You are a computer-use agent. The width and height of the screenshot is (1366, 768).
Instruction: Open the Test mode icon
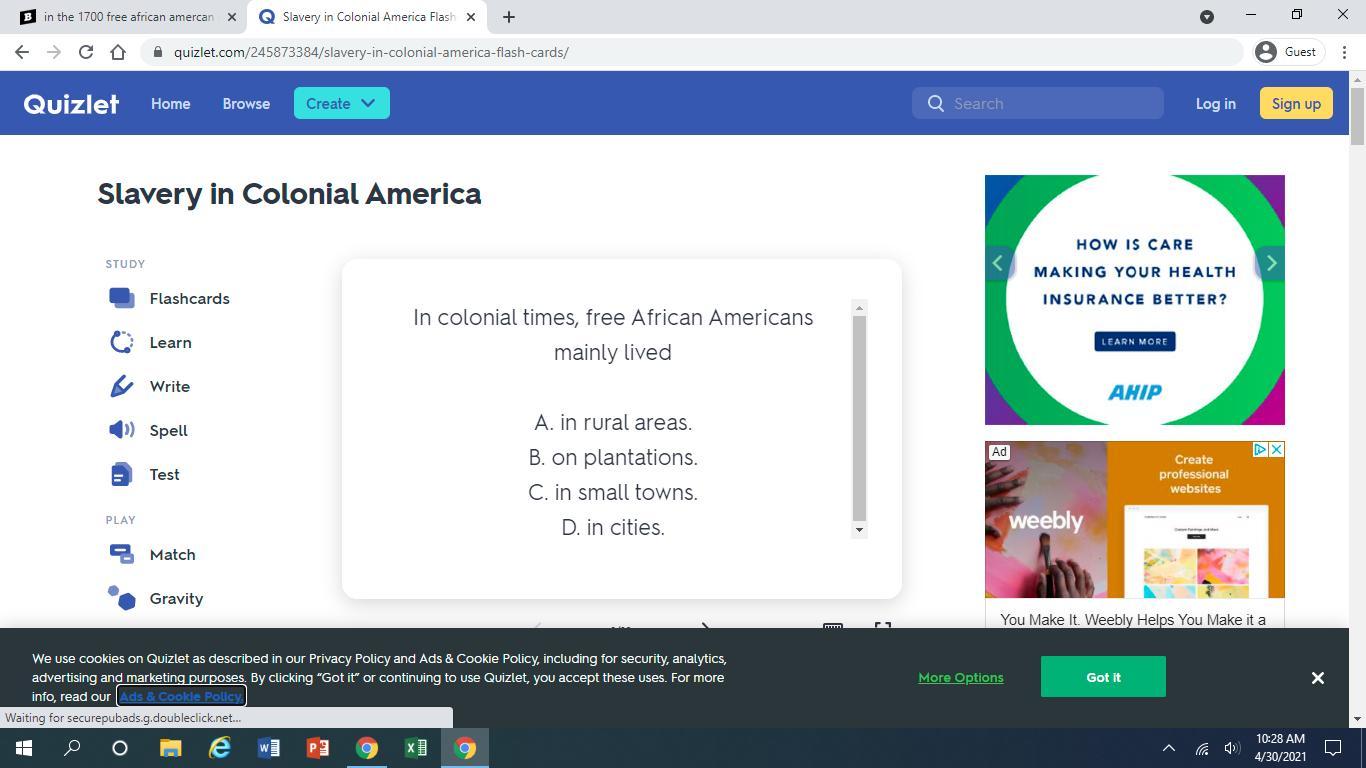point(121,474)
